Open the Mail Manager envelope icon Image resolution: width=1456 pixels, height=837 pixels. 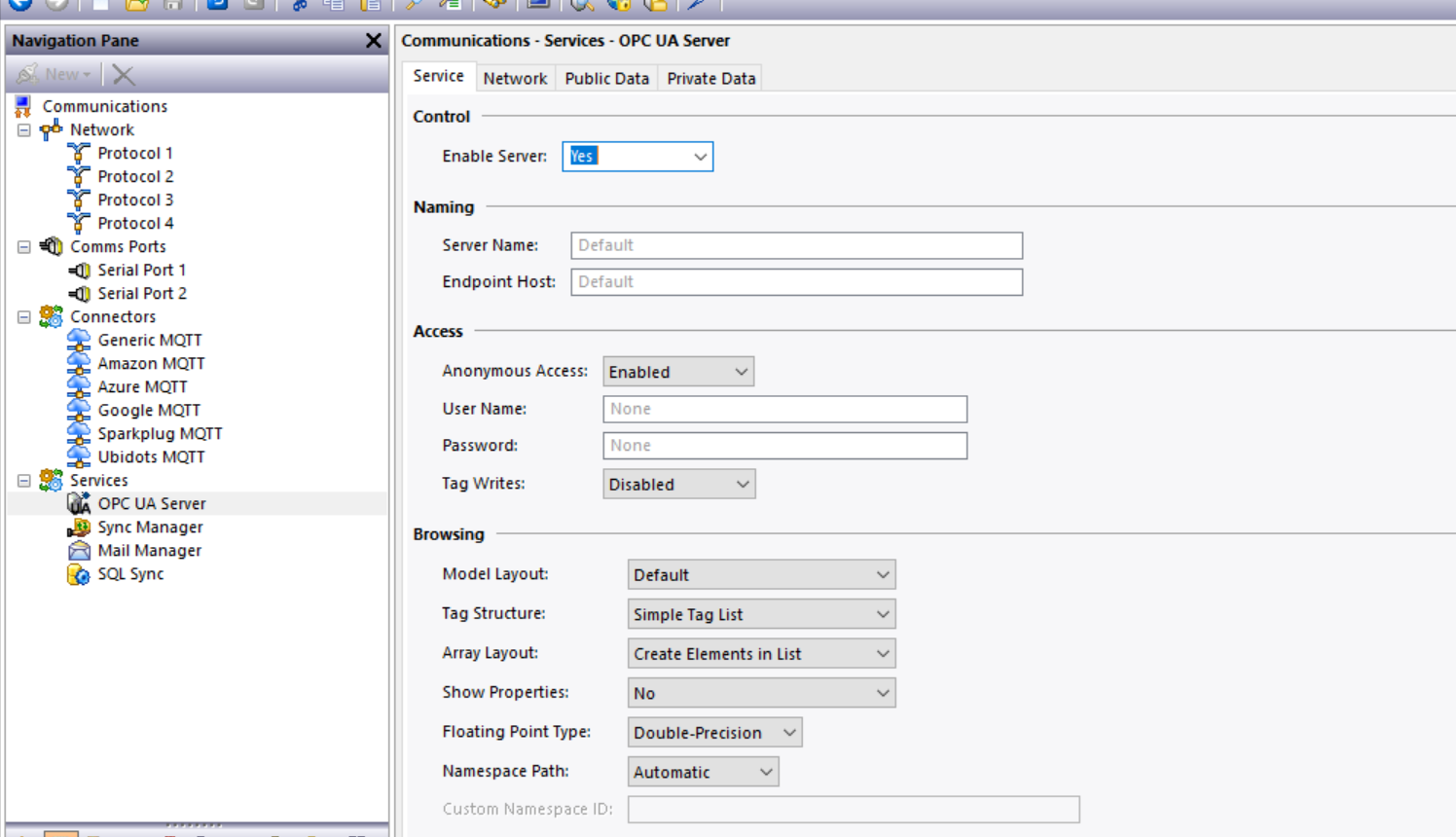[79, 550]
